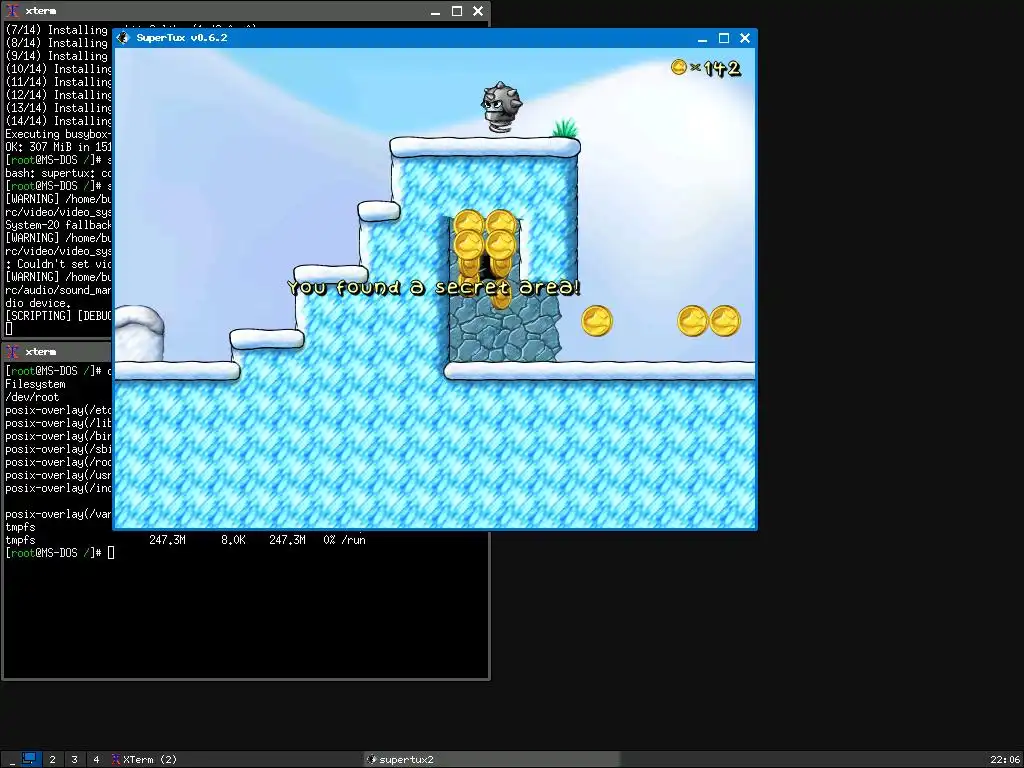1024x768 pixels.
Task: Close the SuperTux v0.6.2 window
Action: click(x=744, y=39)
